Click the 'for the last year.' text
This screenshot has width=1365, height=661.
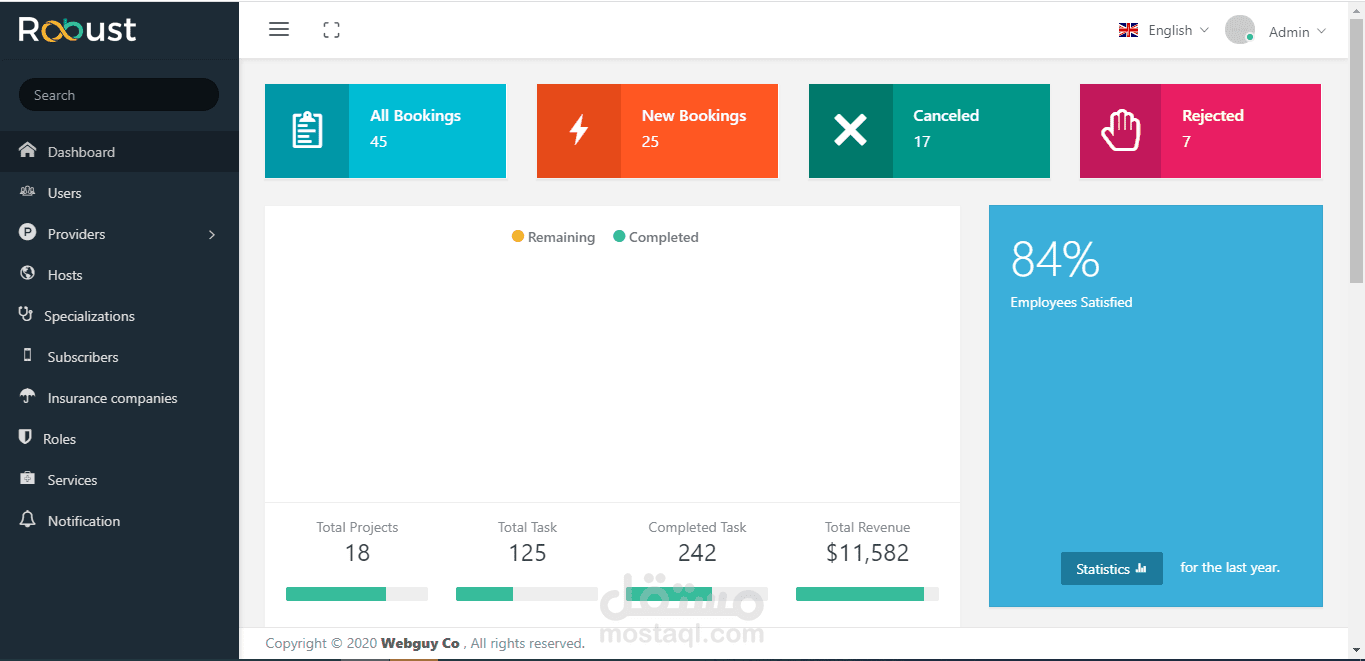1230,567
